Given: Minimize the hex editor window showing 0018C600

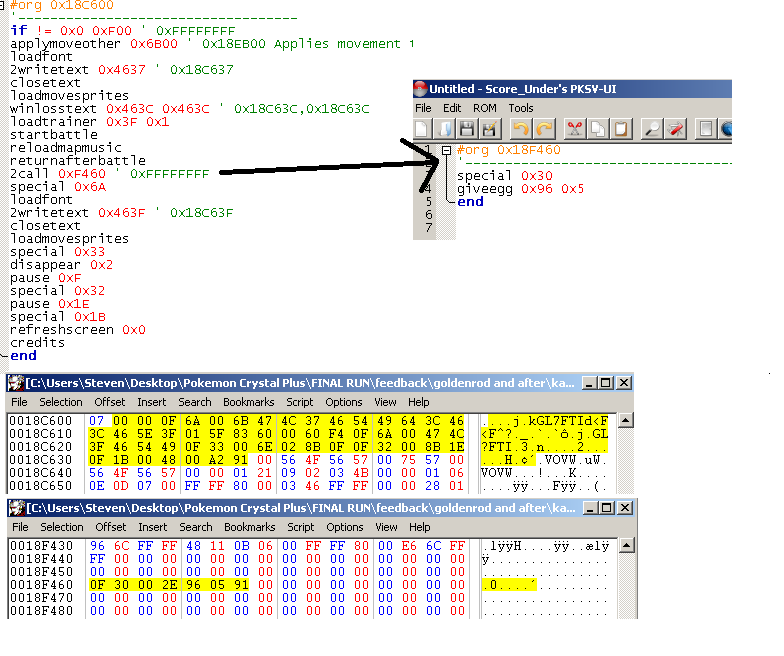Looking at the screenshot, I should point(590,383).
